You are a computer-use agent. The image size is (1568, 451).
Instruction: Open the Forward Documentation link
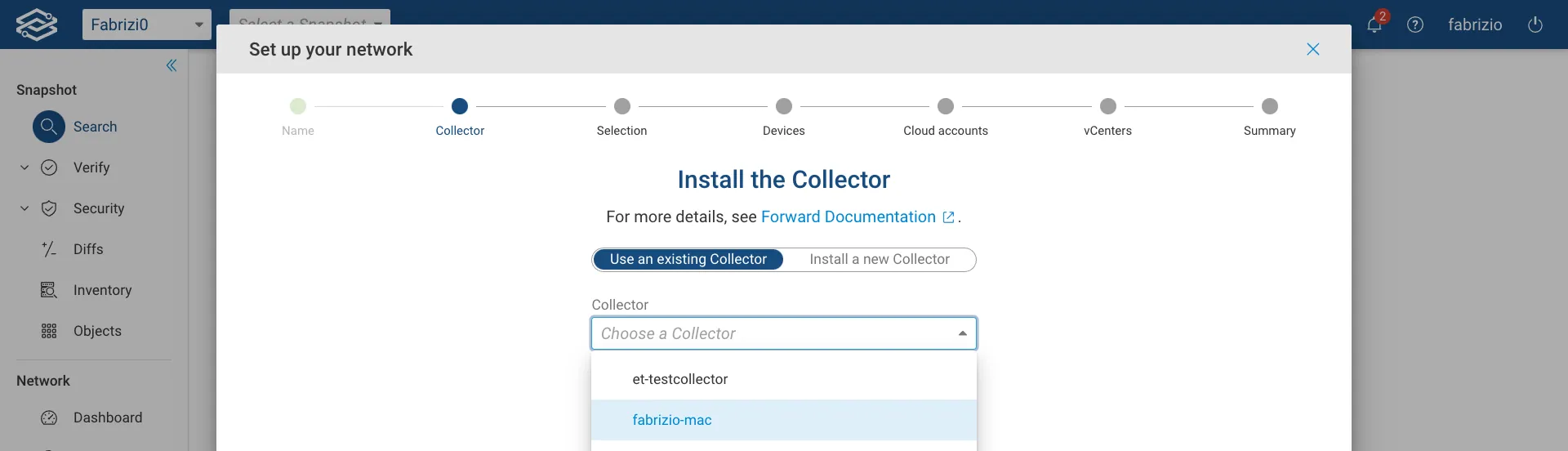tap(849, 217)
